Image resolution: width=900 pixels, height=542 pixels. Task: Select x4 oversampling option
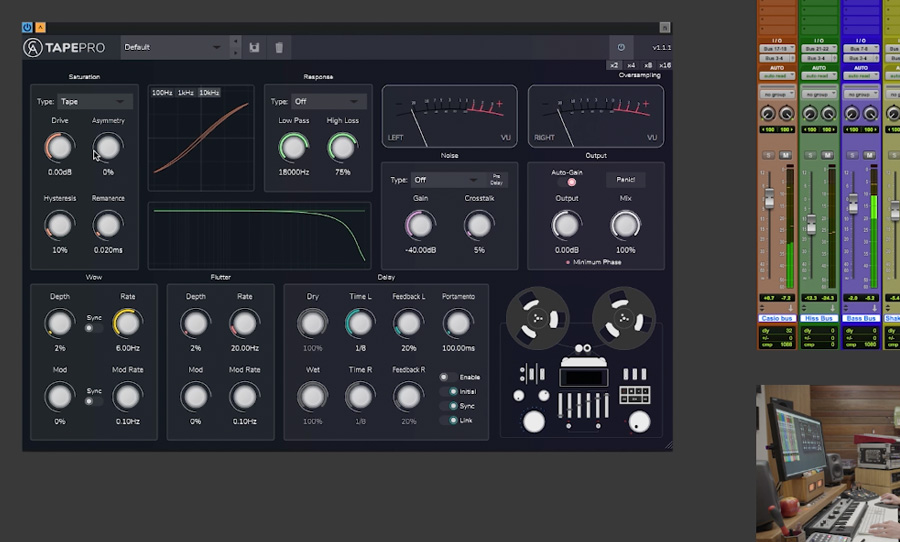(x=631, y=65)
